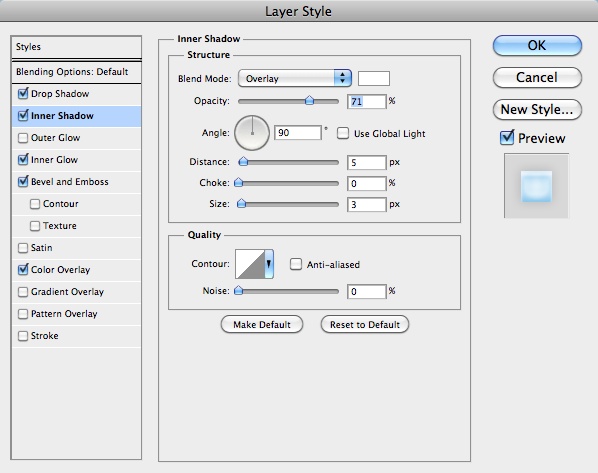Click the Distance px input field

[367, 162]
